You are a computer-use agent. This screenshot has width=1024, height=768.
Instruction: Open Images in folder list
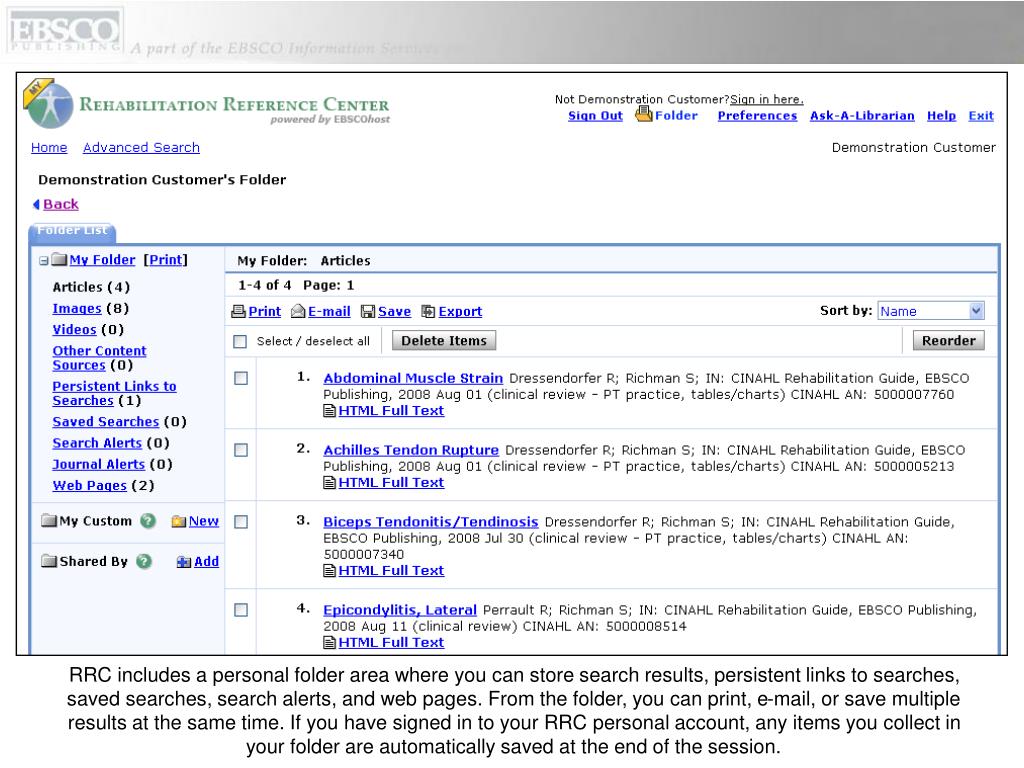pos(77,308)
